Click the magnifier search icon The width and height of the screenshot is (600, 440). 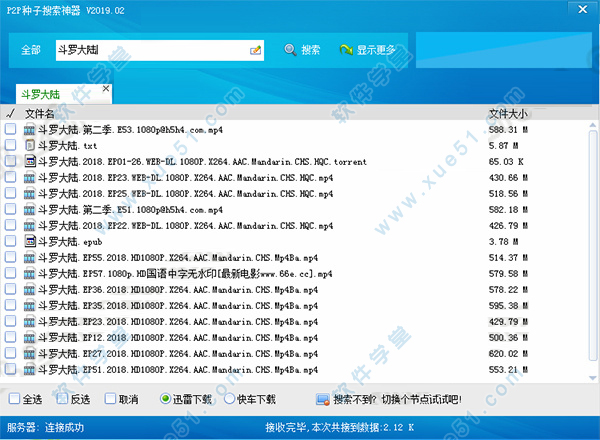tap(290, 50)
